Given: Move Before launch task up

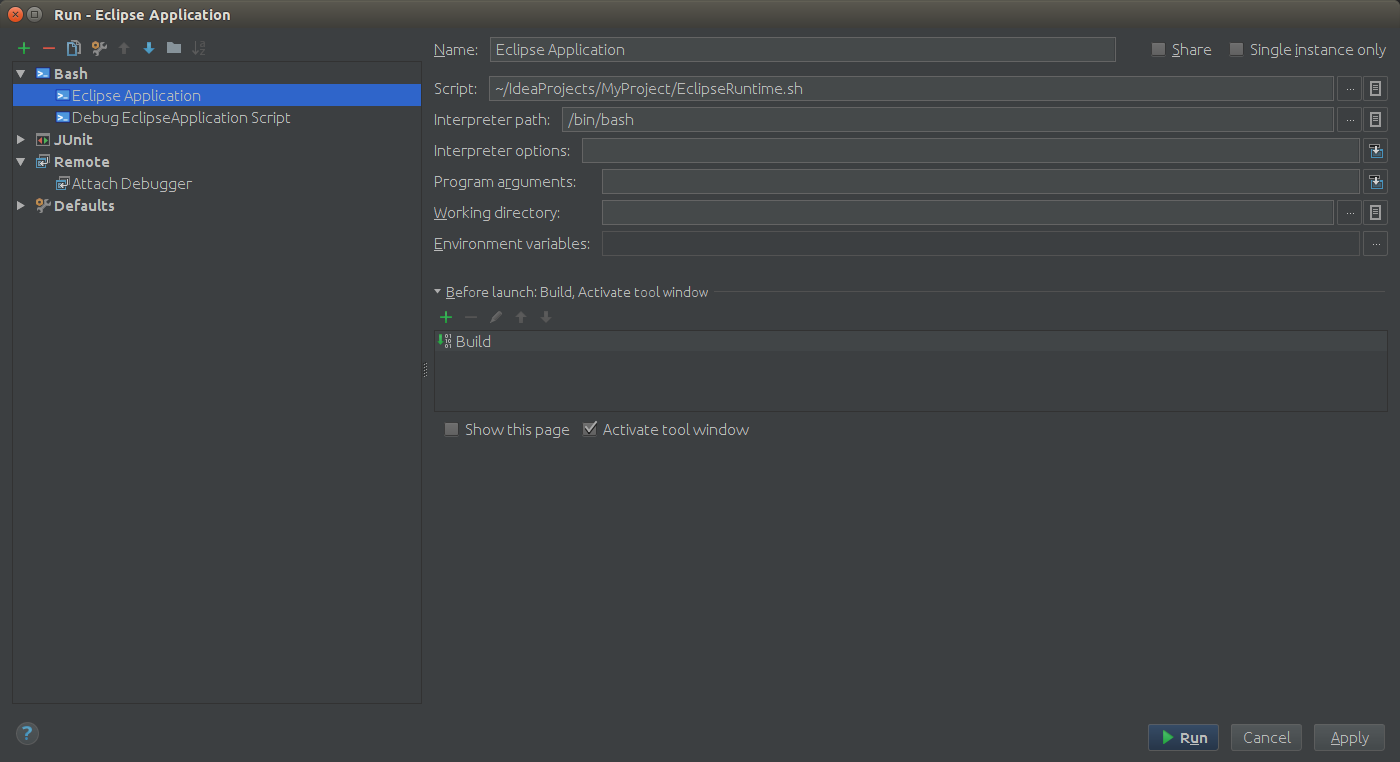Looking at the screenshot, I should point(521,317).
